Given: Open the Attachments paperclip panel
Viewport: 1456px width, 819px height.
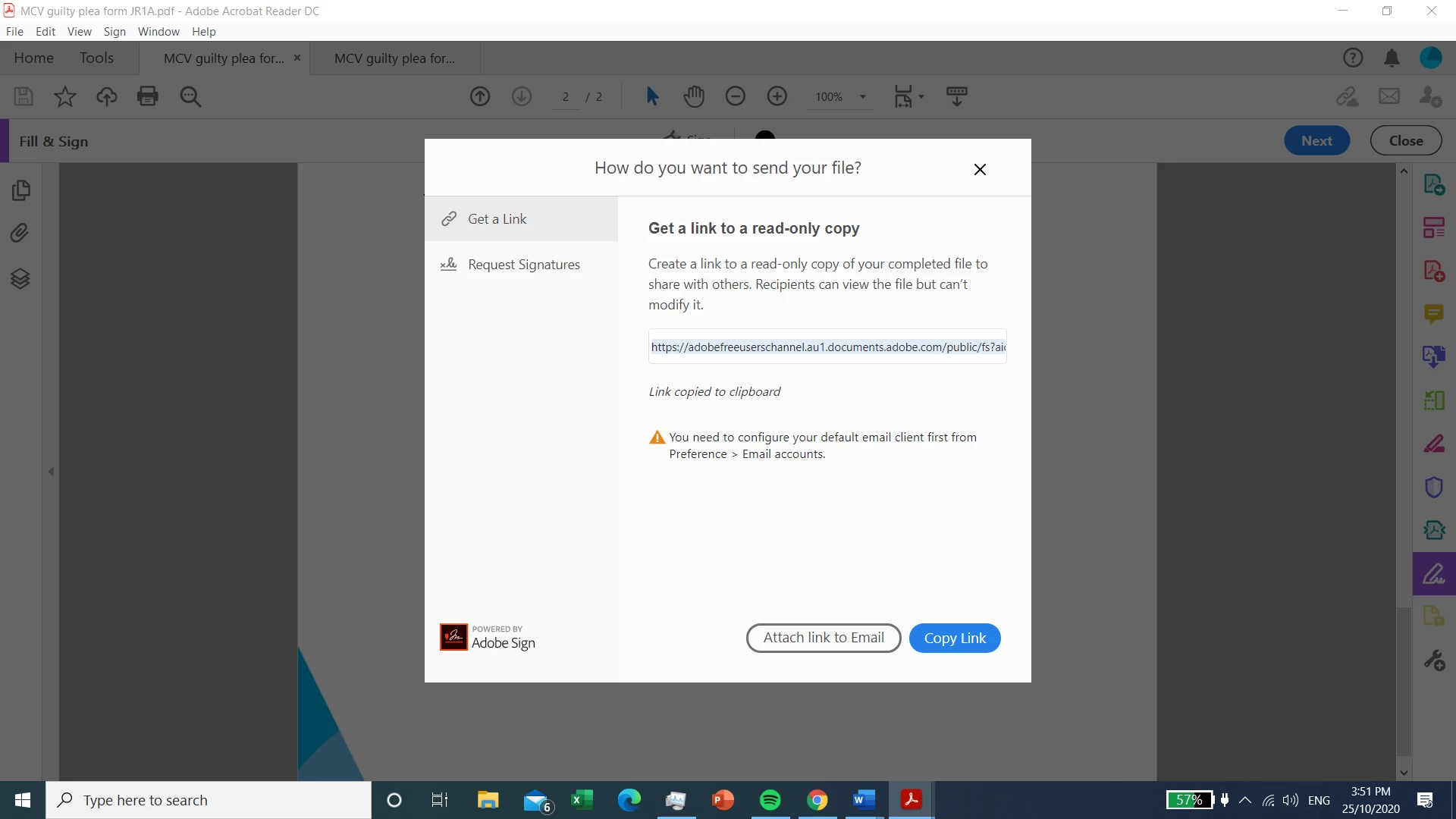Looking at the screenshot, I should point(20,233).
